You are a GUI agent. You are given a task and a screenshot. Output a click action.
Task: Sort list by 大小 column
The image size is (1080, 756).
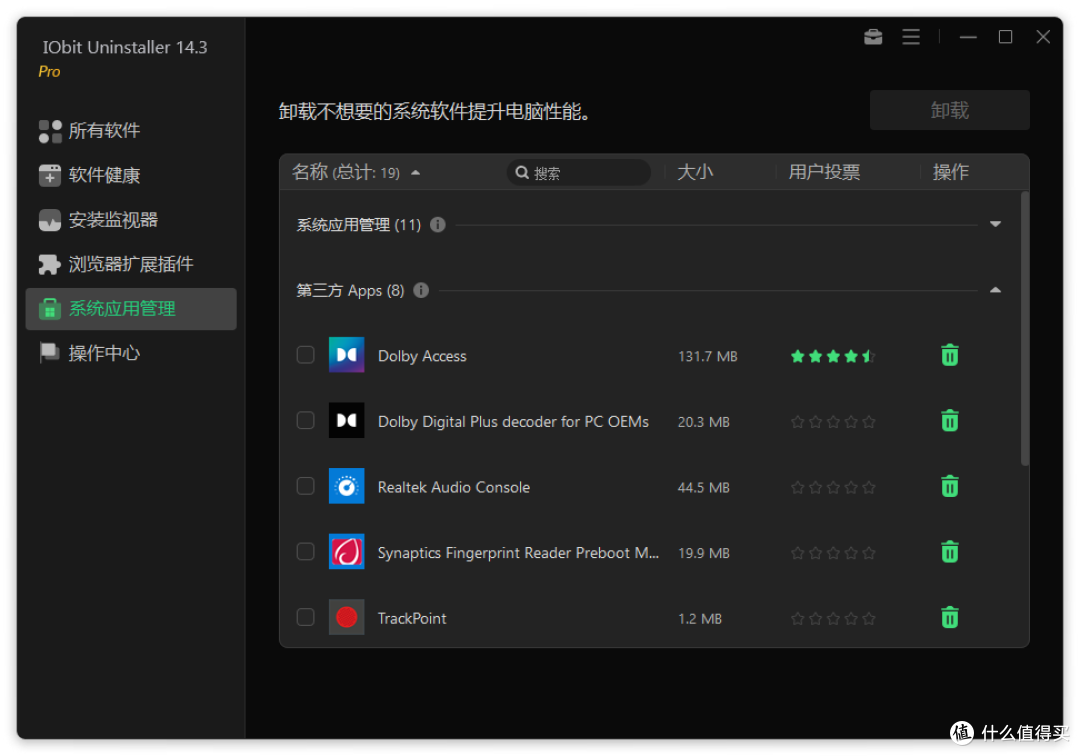click(694, 172)
